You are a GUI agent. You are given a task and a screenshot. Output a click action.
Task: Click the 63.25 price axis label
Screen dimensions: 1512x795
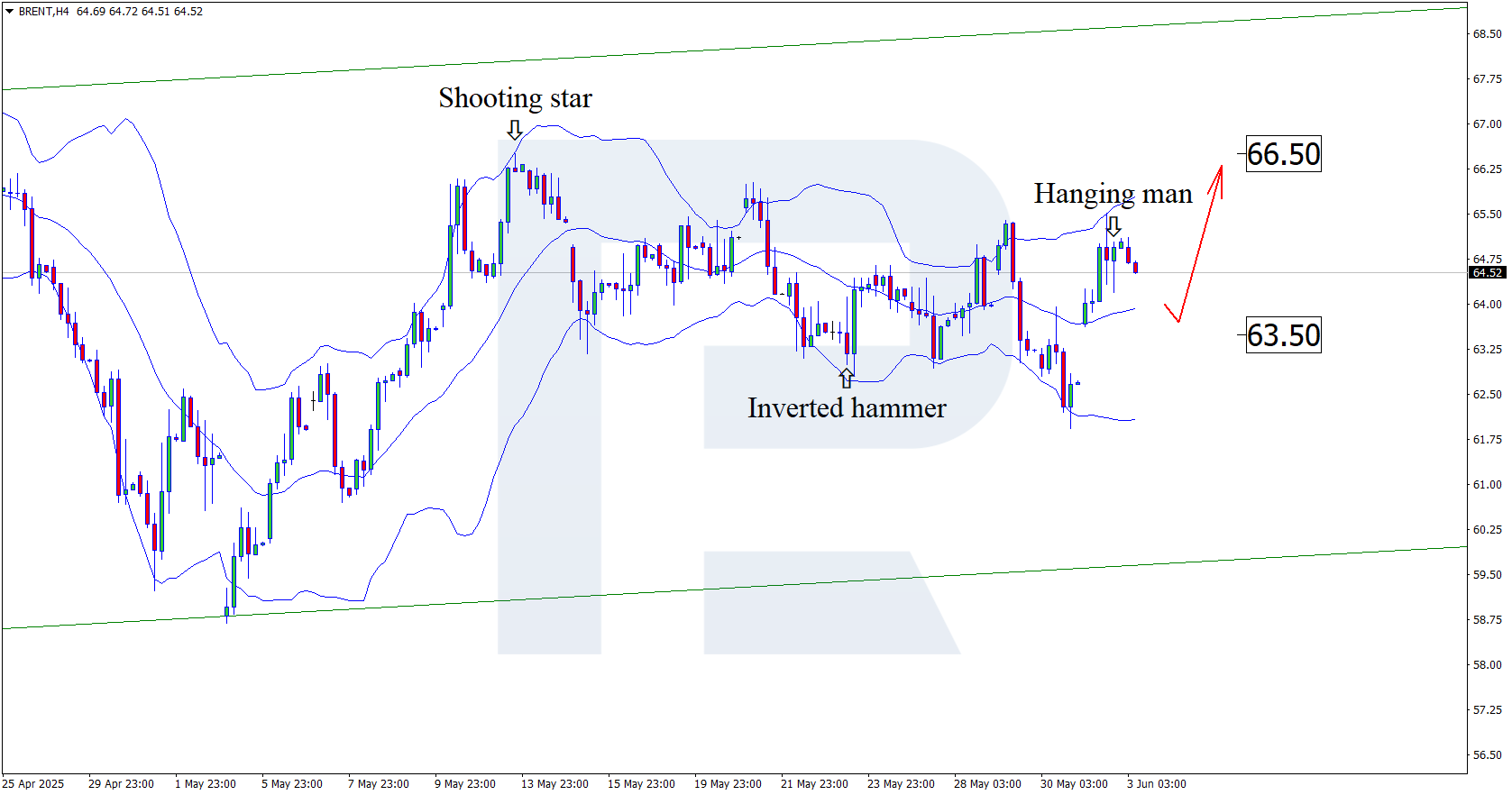coord(1487,350)
